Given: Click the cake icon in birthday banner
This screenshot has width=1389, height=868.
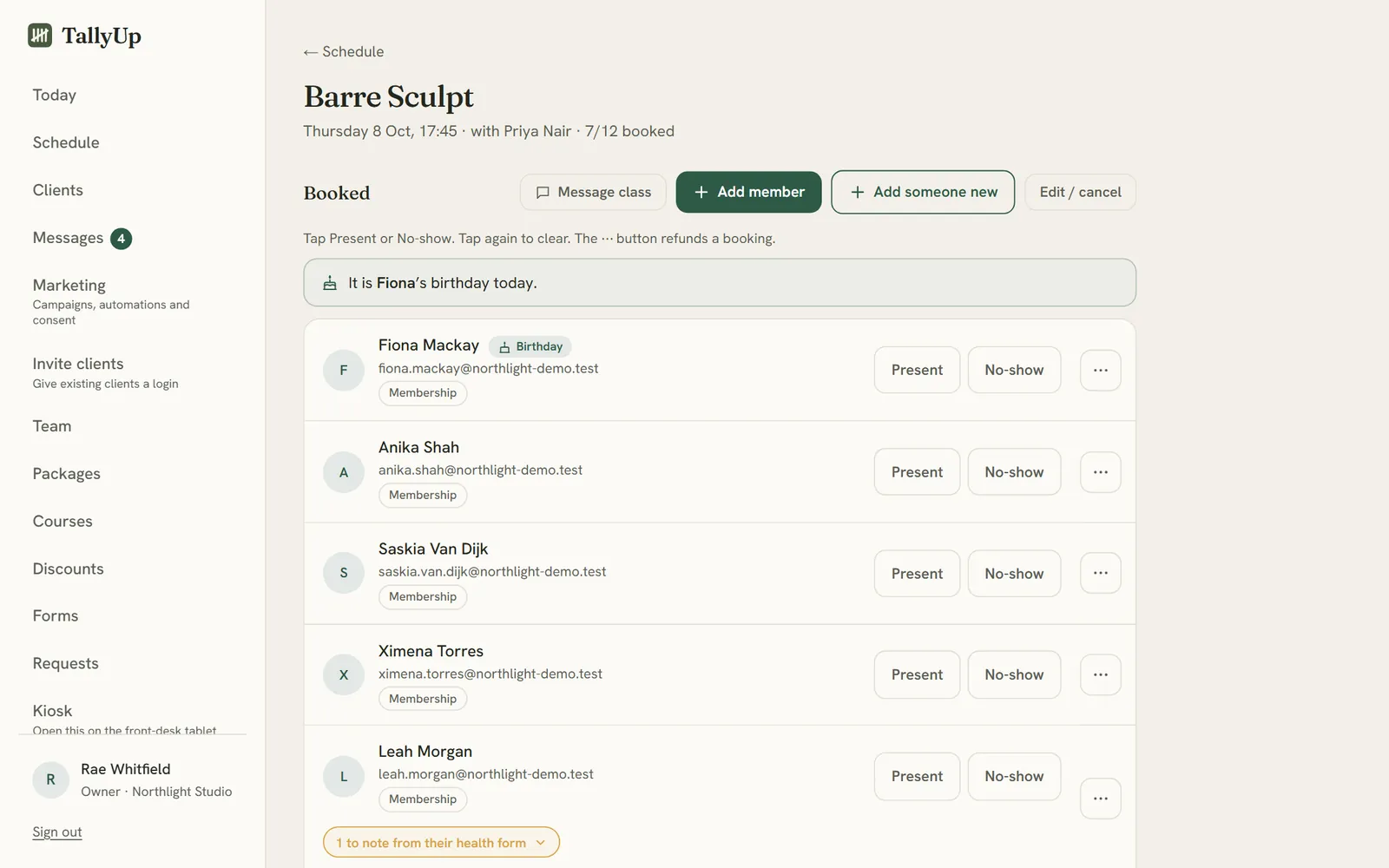Looking at the screenshot, I should point(330,283).
